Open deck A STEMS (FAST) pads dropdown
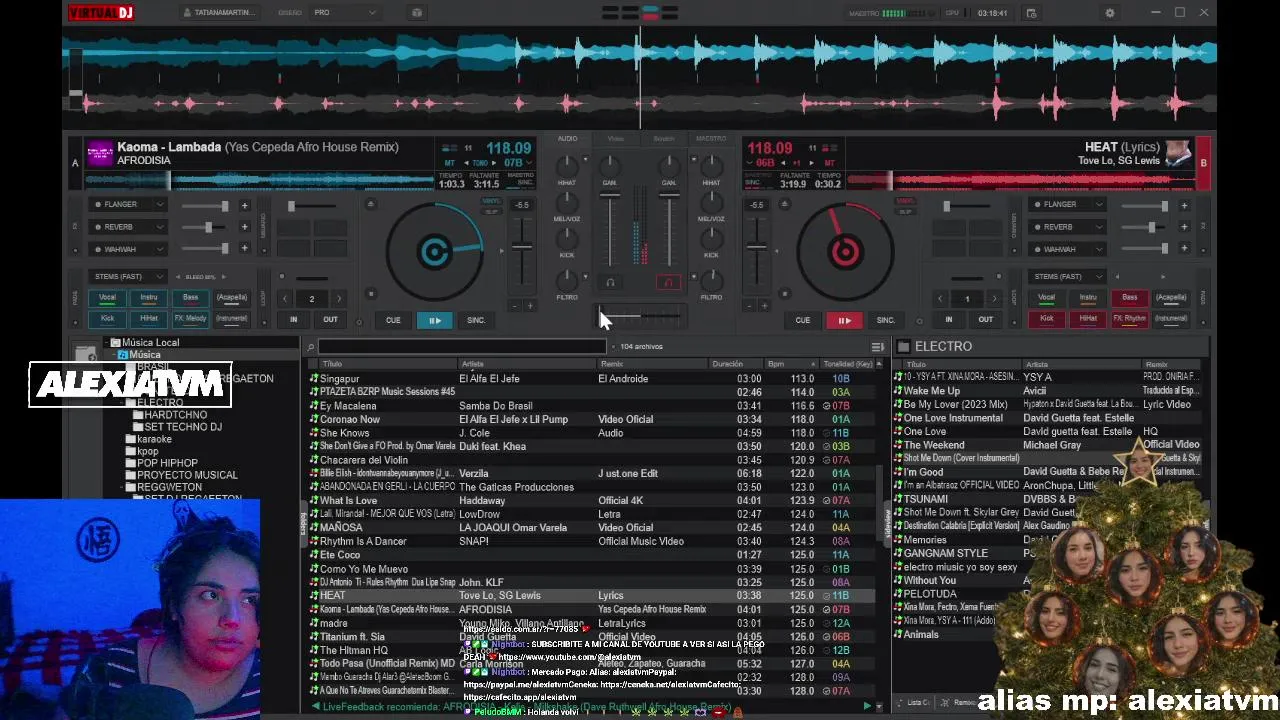 point(129,277)
